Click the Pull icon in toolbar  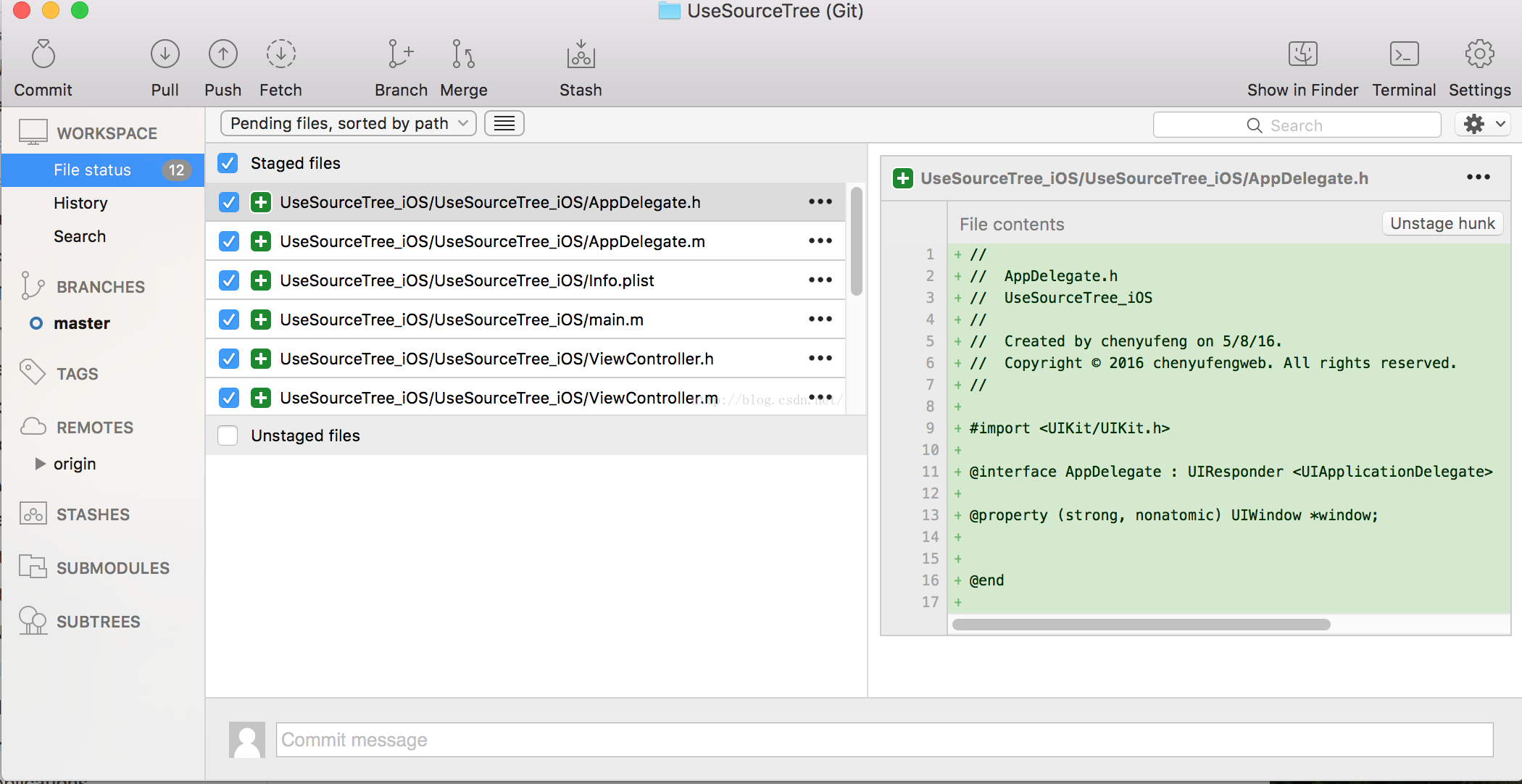click(165, 55)
